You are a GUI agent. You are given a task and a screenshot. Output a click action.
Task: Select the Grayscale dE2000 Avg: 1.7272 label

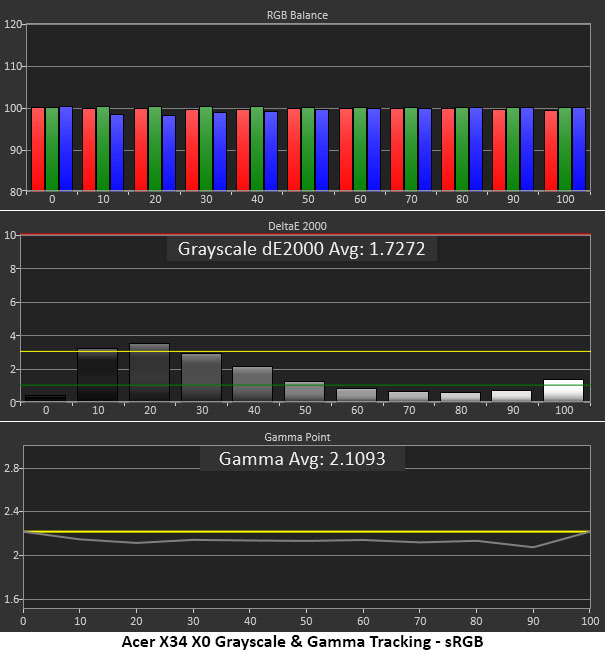(301, 249)
